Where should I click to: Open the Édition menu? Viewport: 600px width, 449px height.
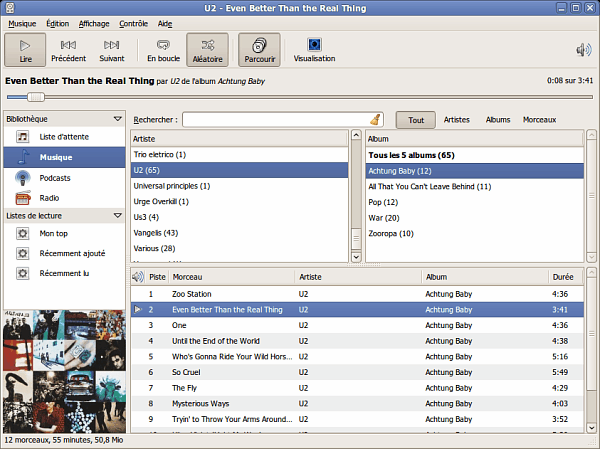coord(57,24)
